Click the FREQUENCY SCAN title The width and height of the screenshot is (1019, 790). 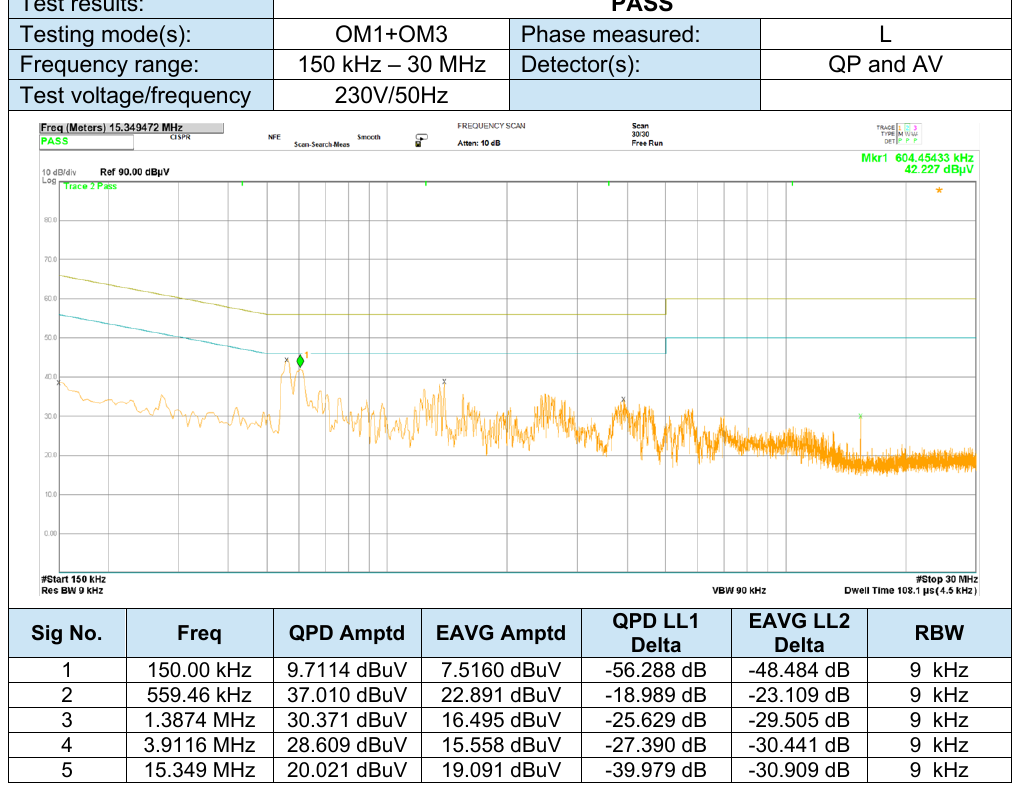click(x=491, y=126)
